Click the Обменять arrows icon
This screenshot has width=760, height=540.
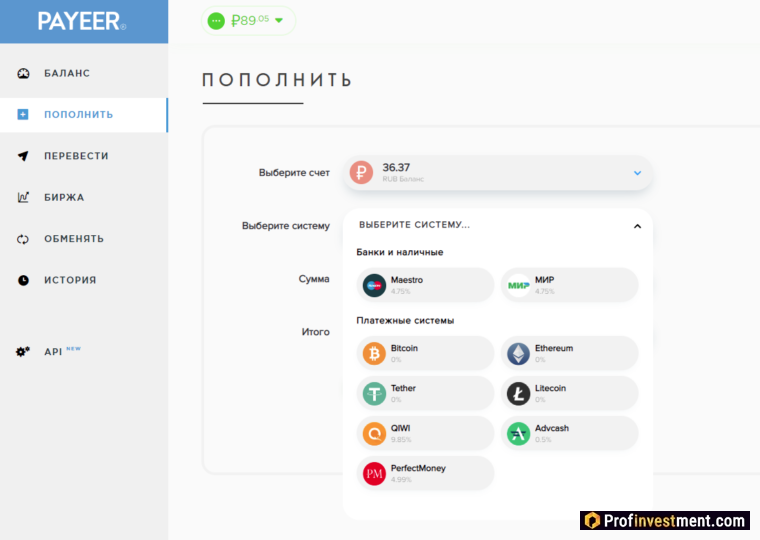pyautogui.click(x=23, y=239)
